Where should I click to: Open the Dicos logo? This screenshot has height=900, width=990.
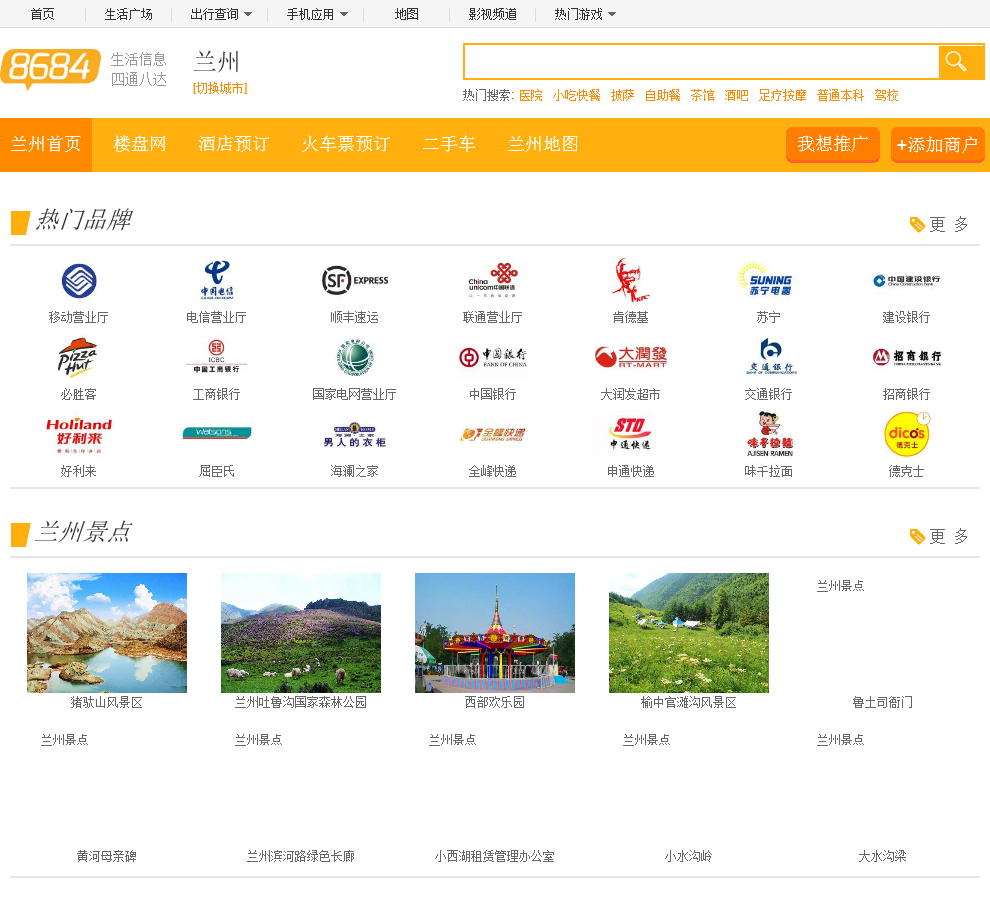tap(907, 434)
